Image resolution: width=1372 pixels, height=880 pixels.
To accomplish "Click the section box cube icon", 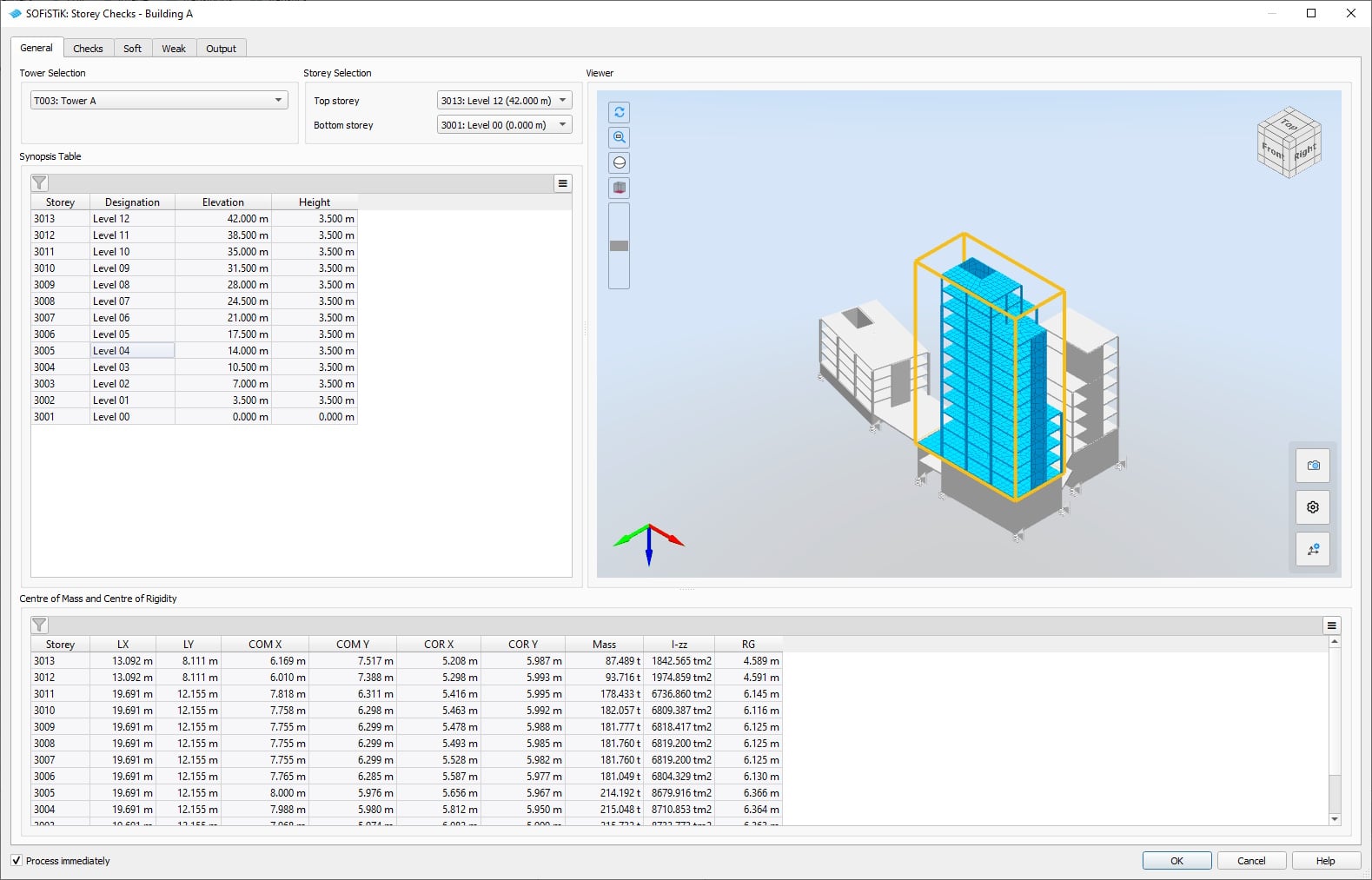I will [620, 188].
